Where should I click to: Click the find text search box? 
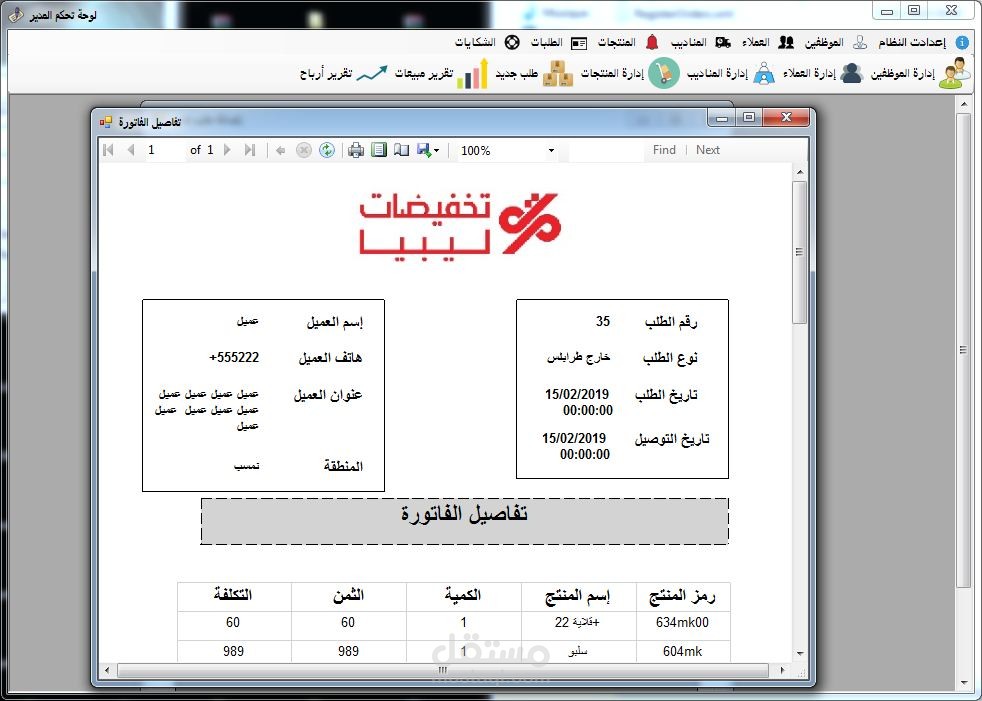click(606, 150)
